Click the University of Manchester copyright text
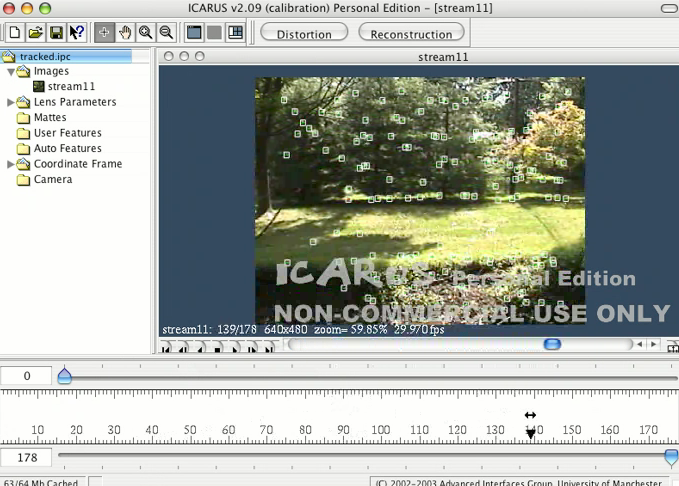 pyautogui.click(x=519, y=483)
